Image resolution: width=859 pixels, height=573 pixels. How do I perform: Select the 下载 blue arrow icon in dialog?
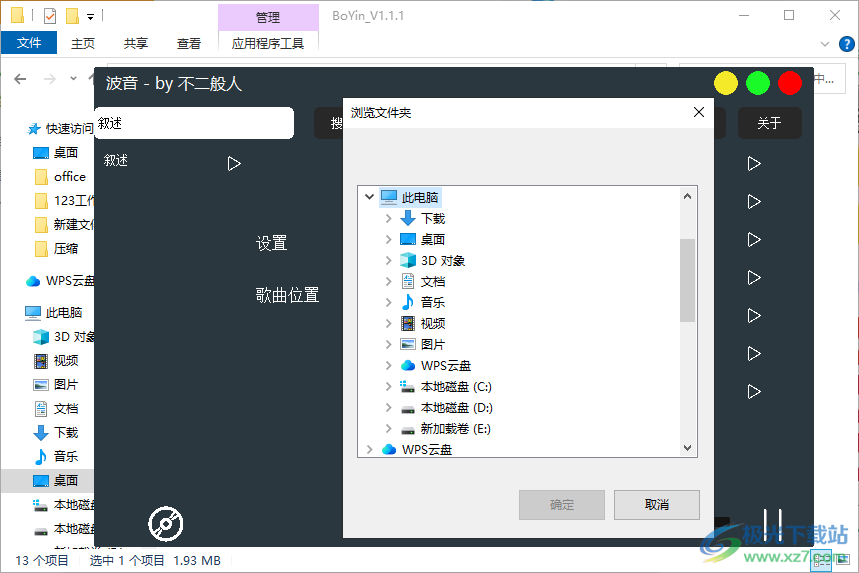point(408,219)
